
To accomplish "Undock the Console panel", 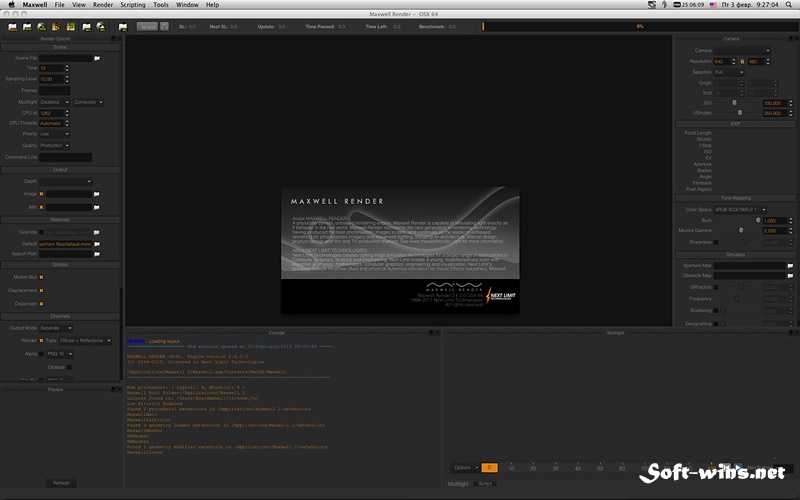I will tap(431, 333).
